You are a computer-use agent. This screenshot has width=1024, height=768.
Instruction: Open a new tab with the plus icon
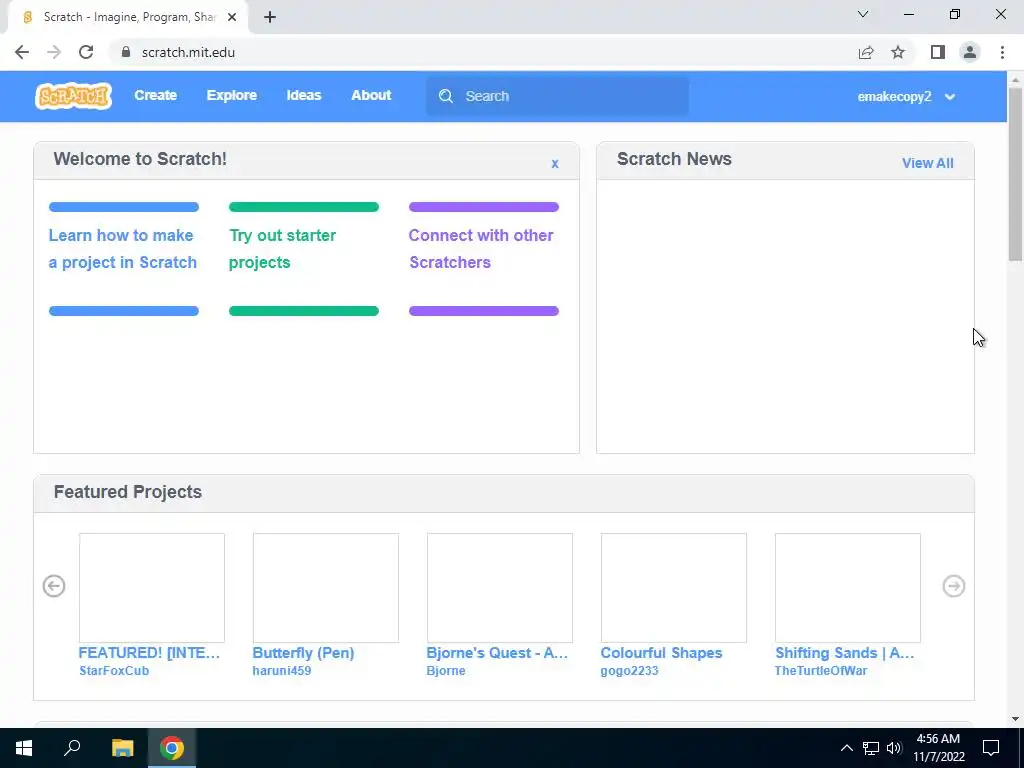tap(270, 17)
